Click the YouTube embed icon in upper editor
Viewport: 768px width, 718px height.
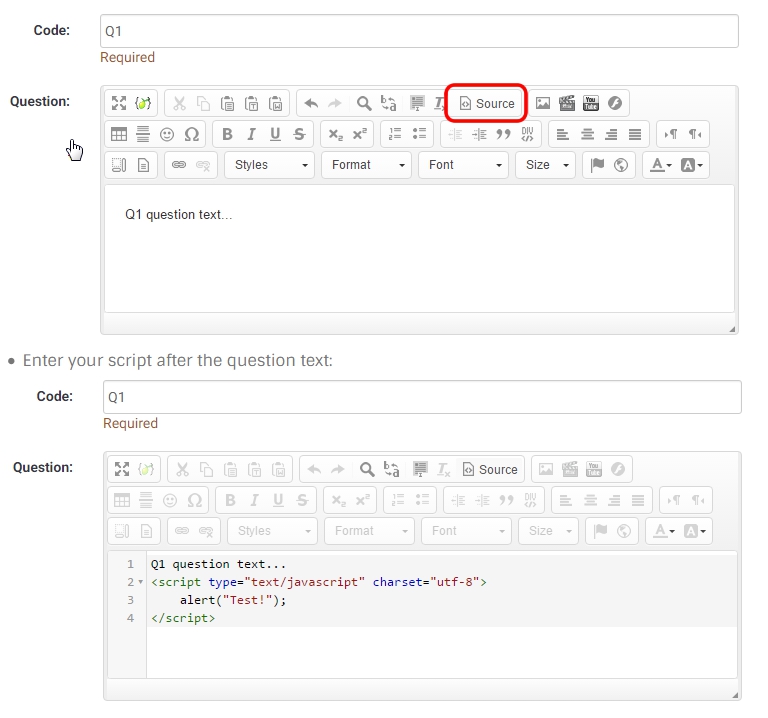pos(591,103)
